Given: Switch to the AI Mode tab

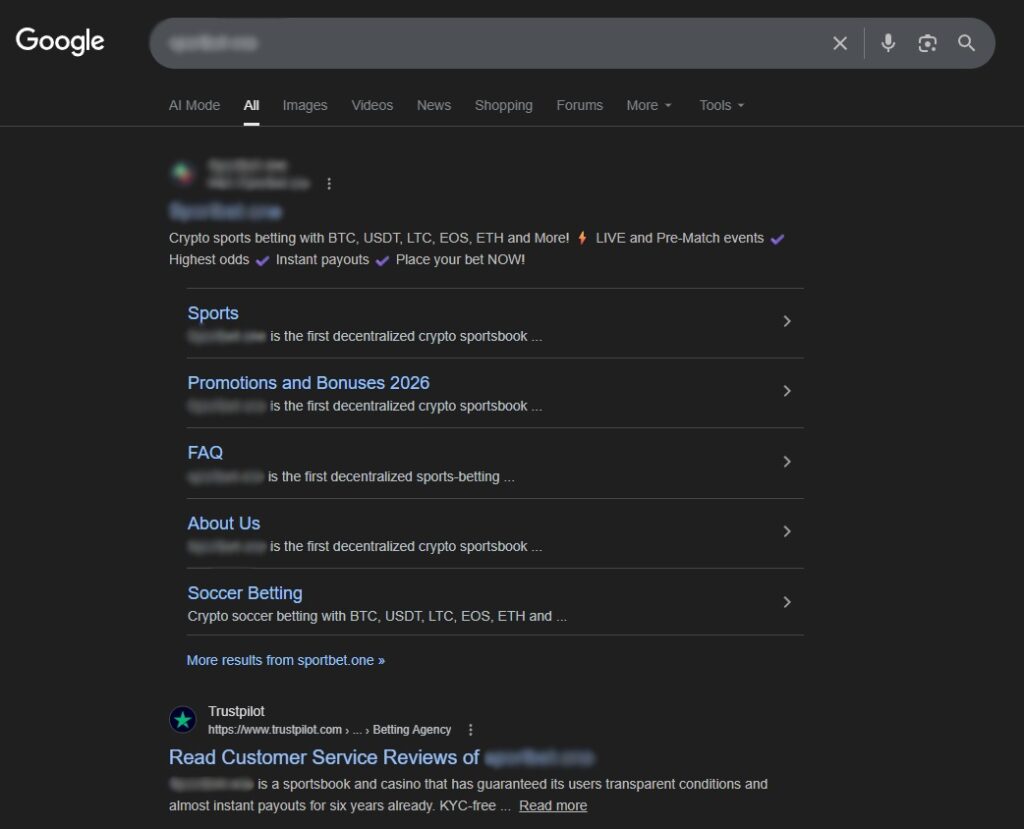Looking at the screenshot, I should click(x=194, y=105).
